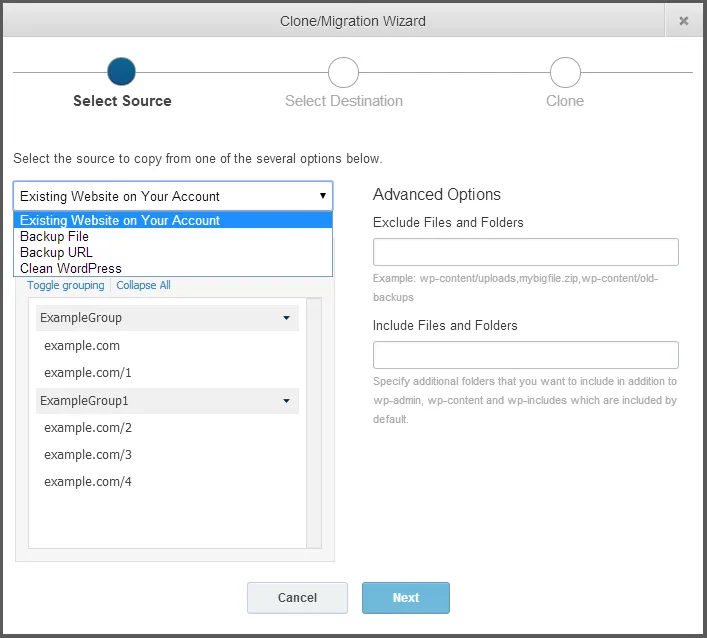The height and width of the screenshot is (638, 707).
Task: Choose Existing Website on Your Account option
Action: [120, 221]
